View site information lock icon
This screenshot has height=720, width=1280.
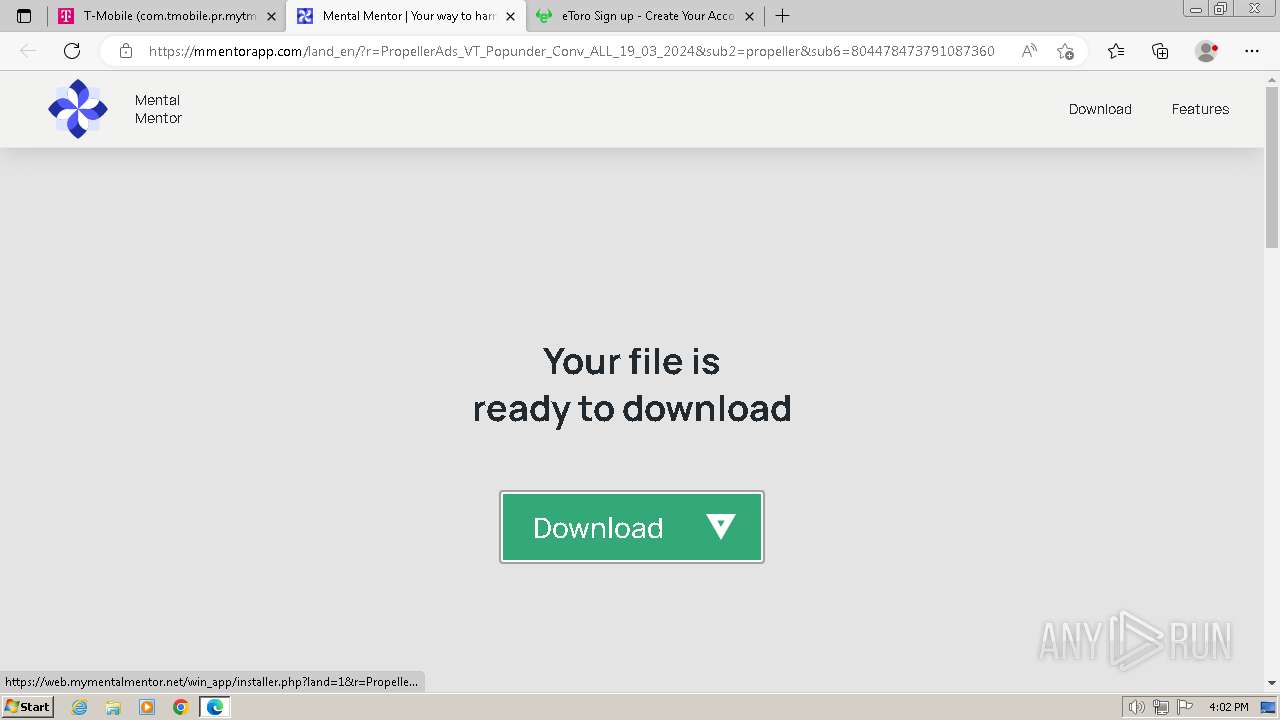pyautogui.click(x=125, y=51)
